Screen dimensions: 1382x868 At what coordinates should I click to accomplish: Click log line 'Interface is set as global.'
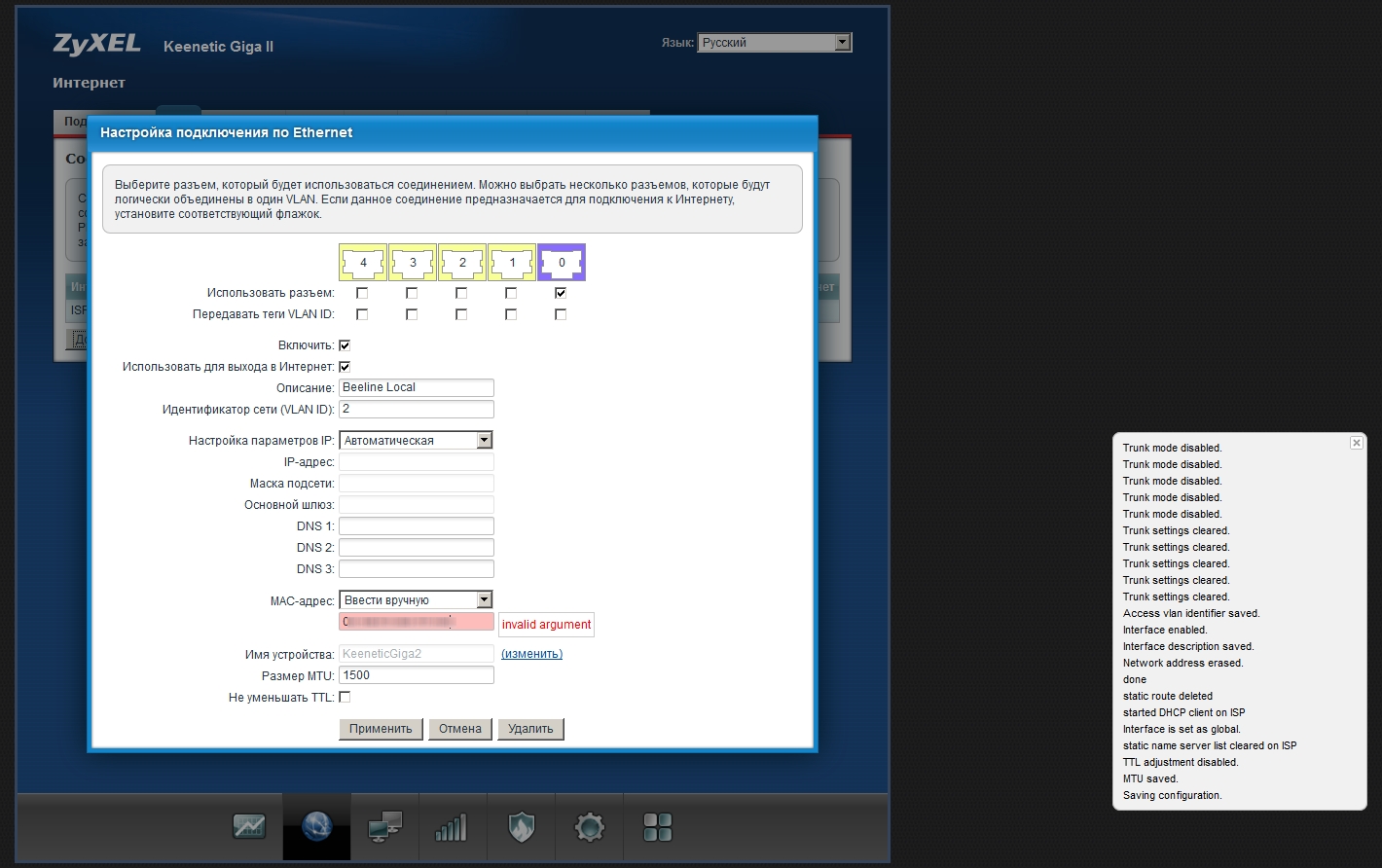(x=1182, y=730)
